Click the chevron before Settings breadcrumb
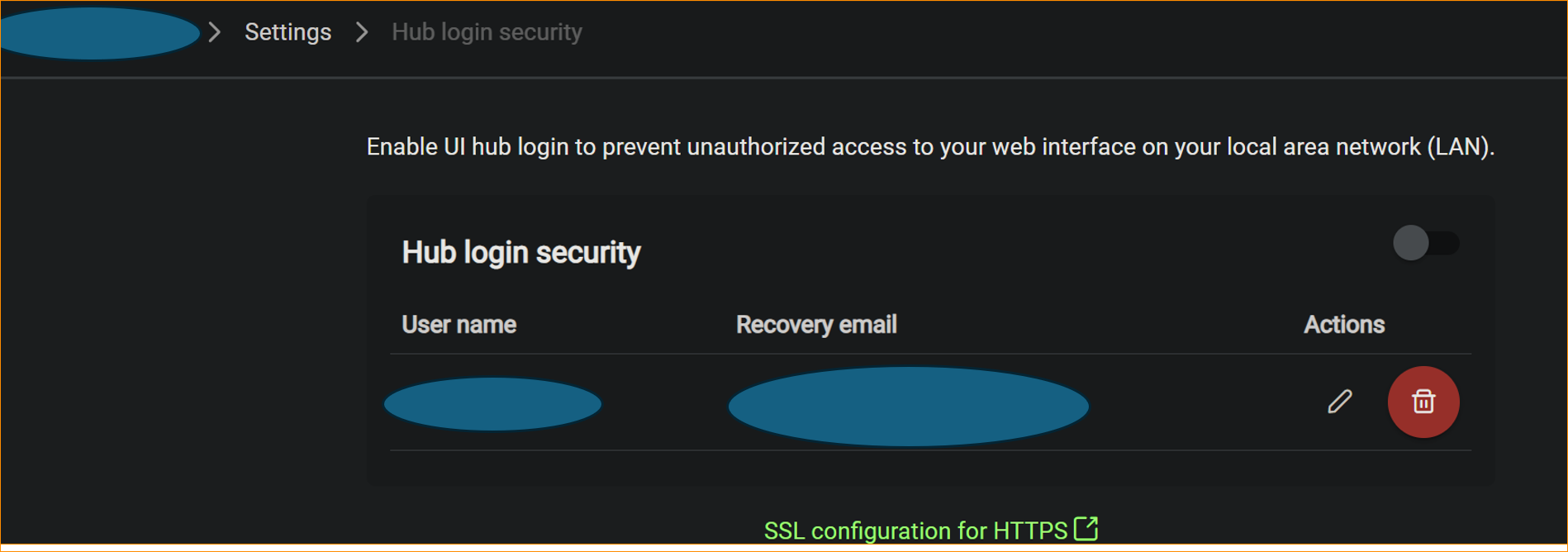1568x552 pixels. point(215,32)
